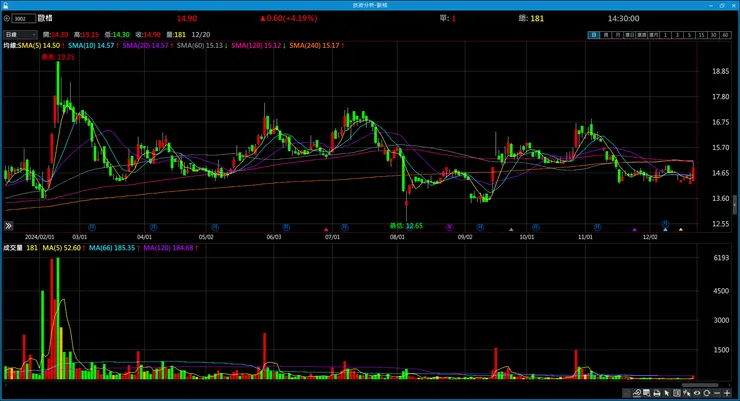Screen dimensions: 740x401
Task: Switch to the 3-minute period tab
Action: pyautogui.click(x=677, y=35)
